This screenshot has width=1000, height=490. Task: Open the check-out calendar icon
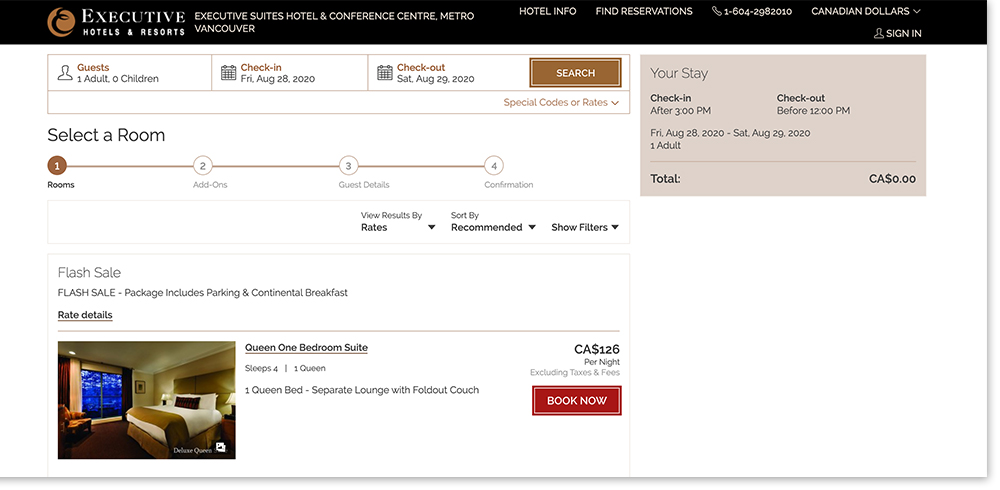coord(385,73)
